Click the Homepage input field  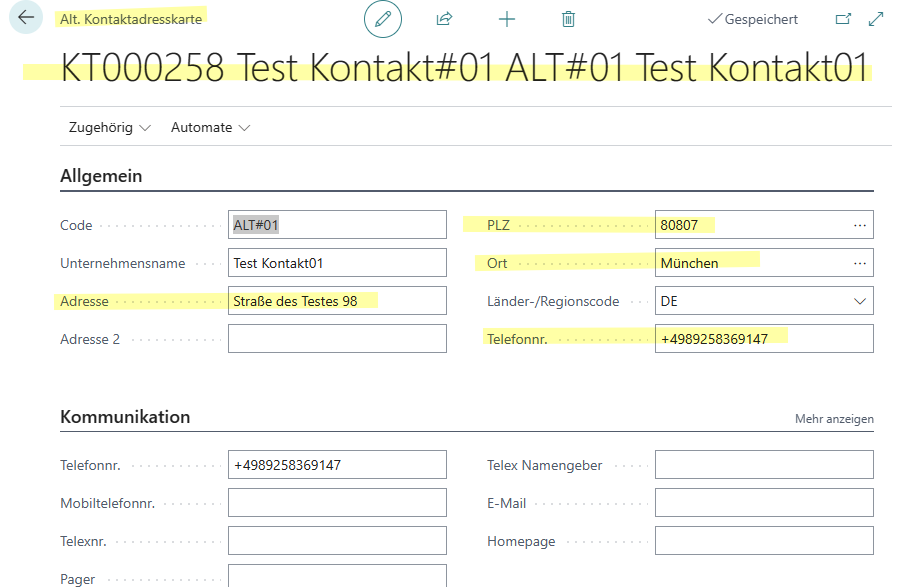coord(764,540)
